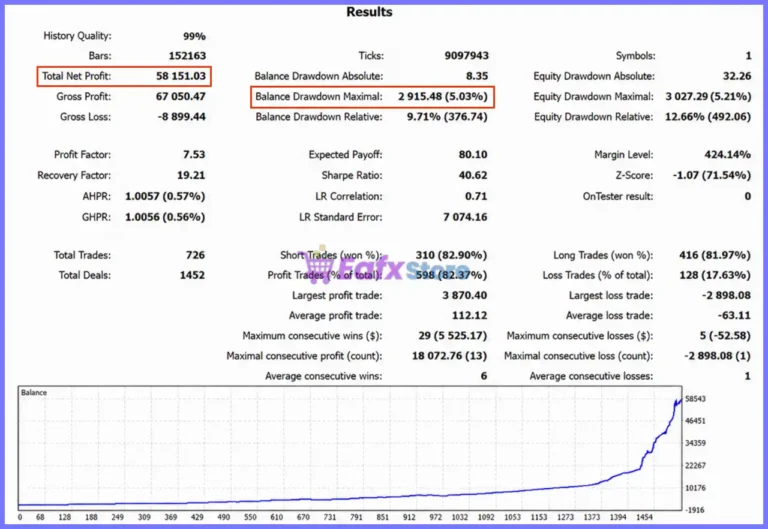Click the Total Net Profit value 58 151.03
The height and width of the screenshot is (529, 768).
click(181, 76)
